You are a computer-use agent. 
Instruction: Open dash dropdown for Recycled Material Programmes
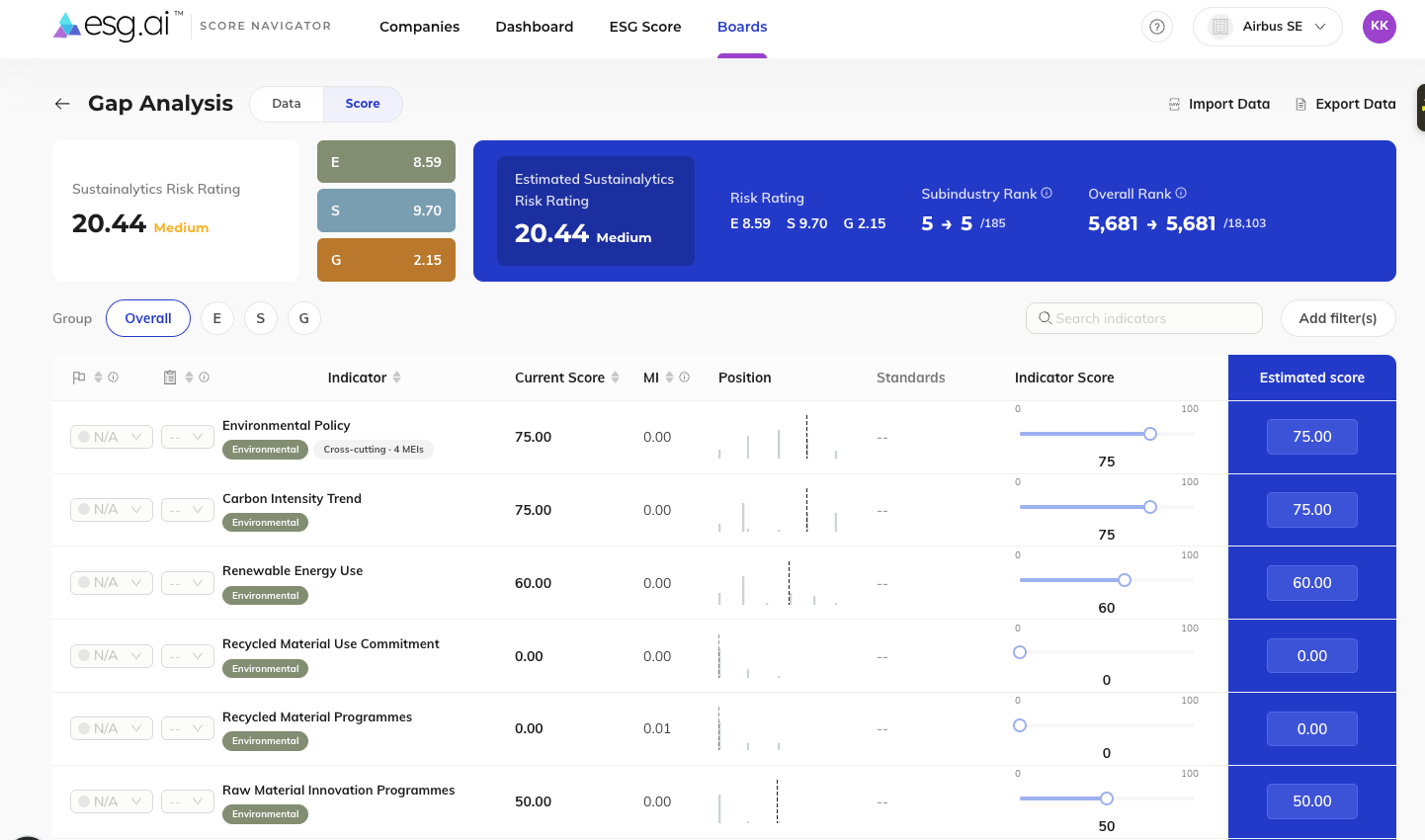(x=188, y=728)
